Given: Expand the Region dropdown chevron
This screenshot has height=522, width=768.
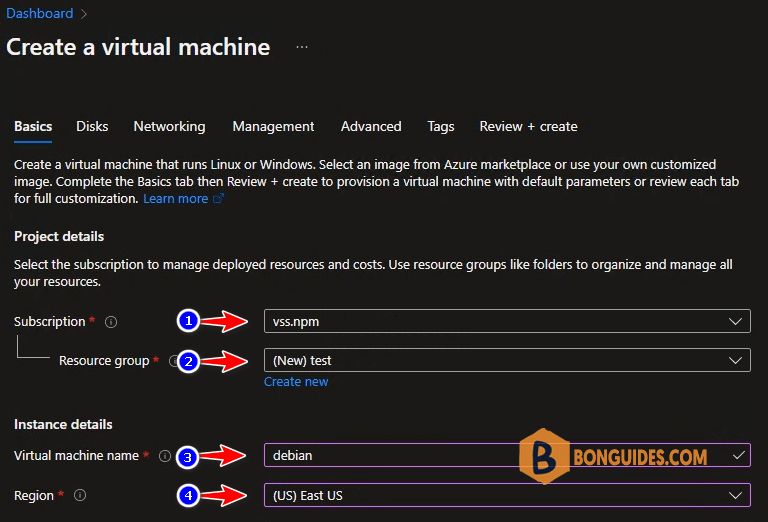Looking at the screenshot, I should [x=735, y=496].
